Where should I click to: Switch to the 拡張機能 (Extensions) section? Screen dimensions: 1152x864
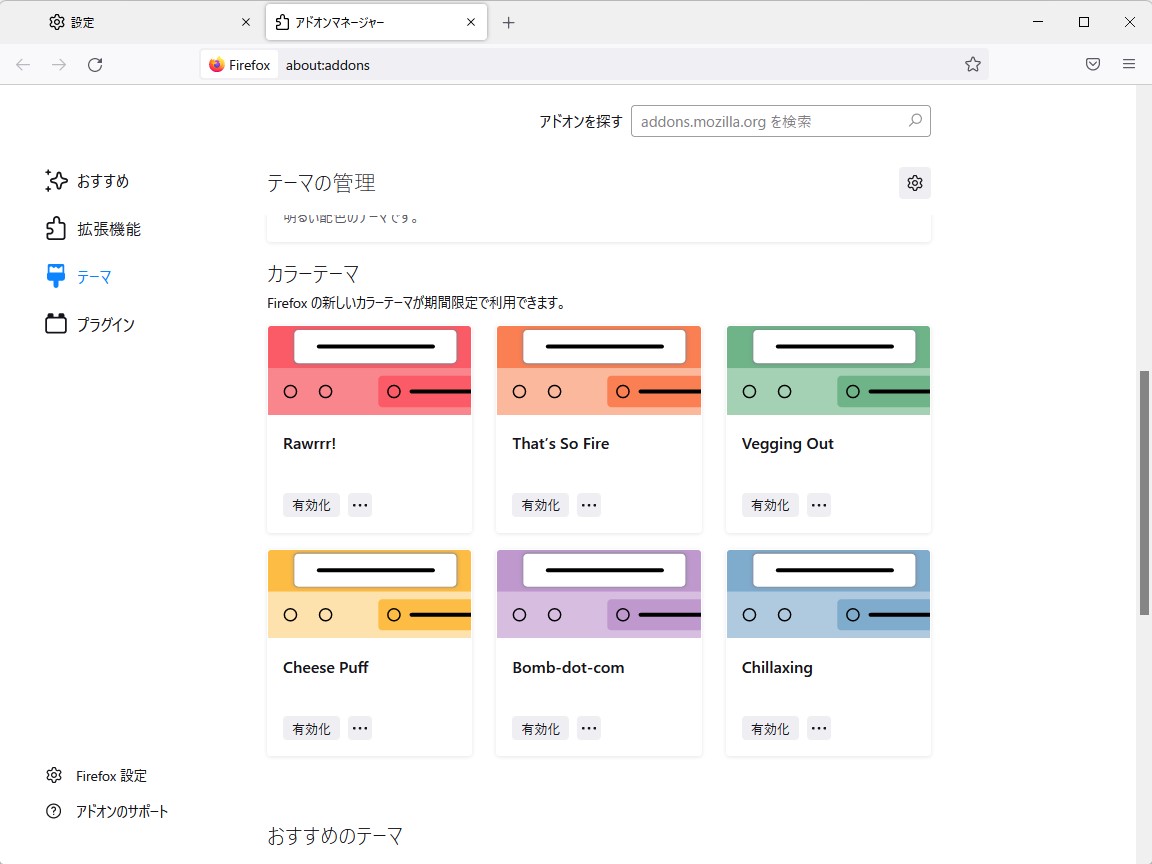[x=107, y=228]
